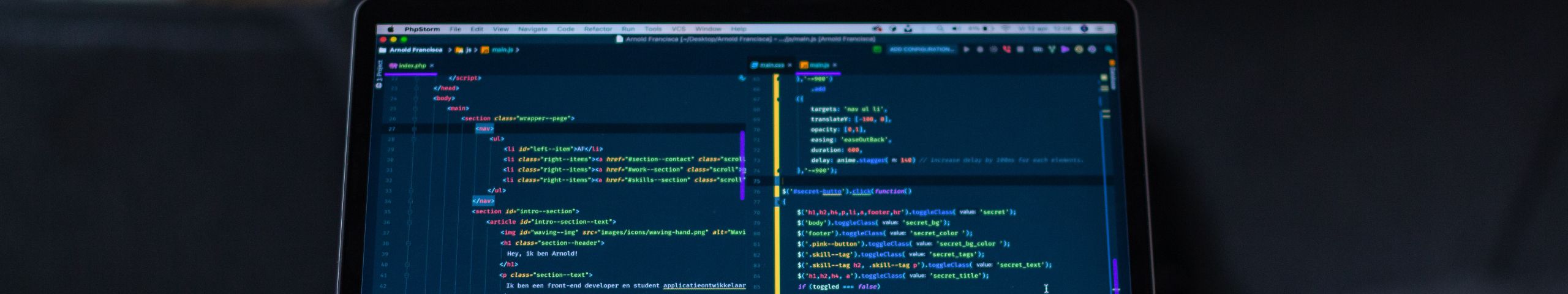Click the text 'Hey, ik ben Arnold!'

tap(542, 254)
